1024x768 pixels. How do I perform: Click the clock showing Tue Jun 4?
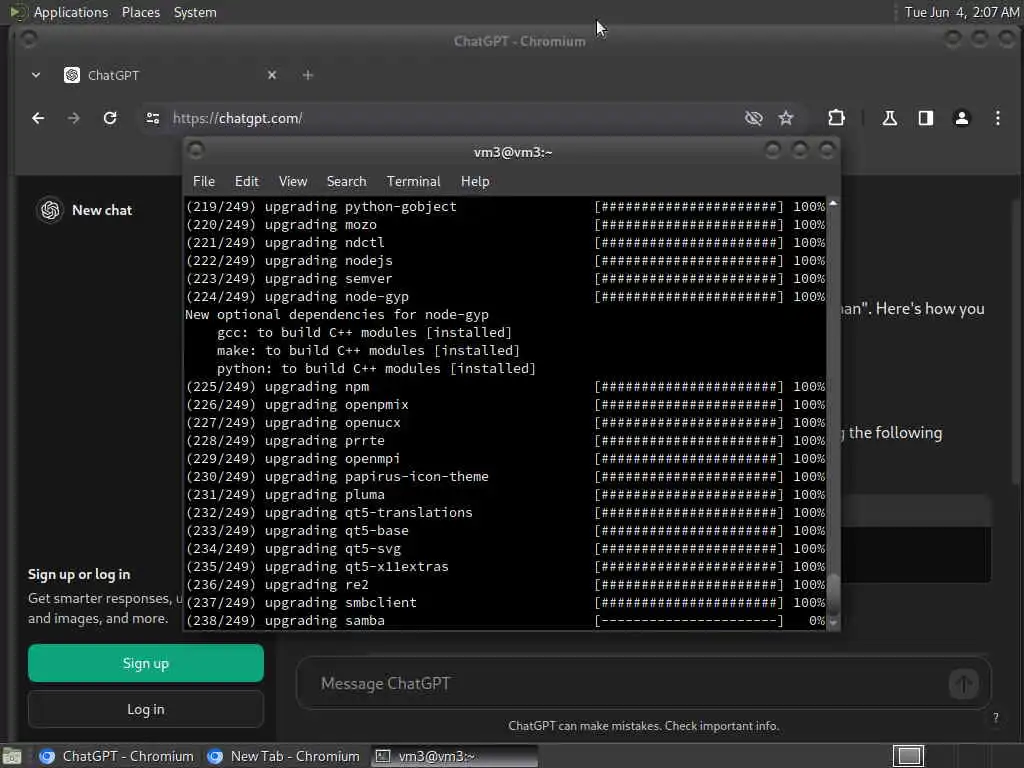click(x=961, y=12)
